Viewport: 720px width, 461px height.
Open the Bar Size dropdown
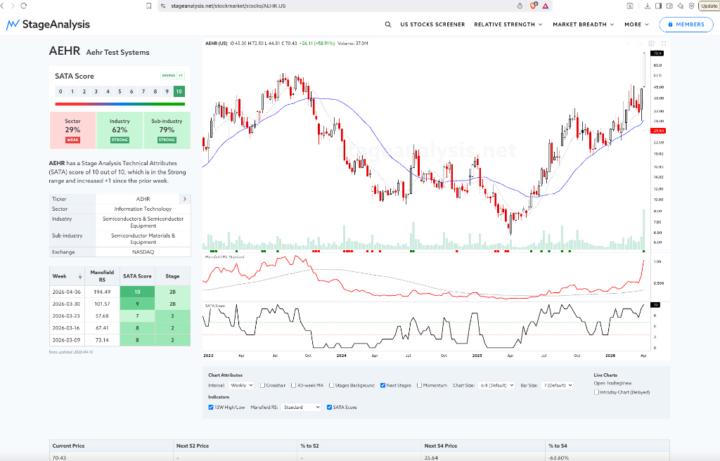(x=558, y=385)
